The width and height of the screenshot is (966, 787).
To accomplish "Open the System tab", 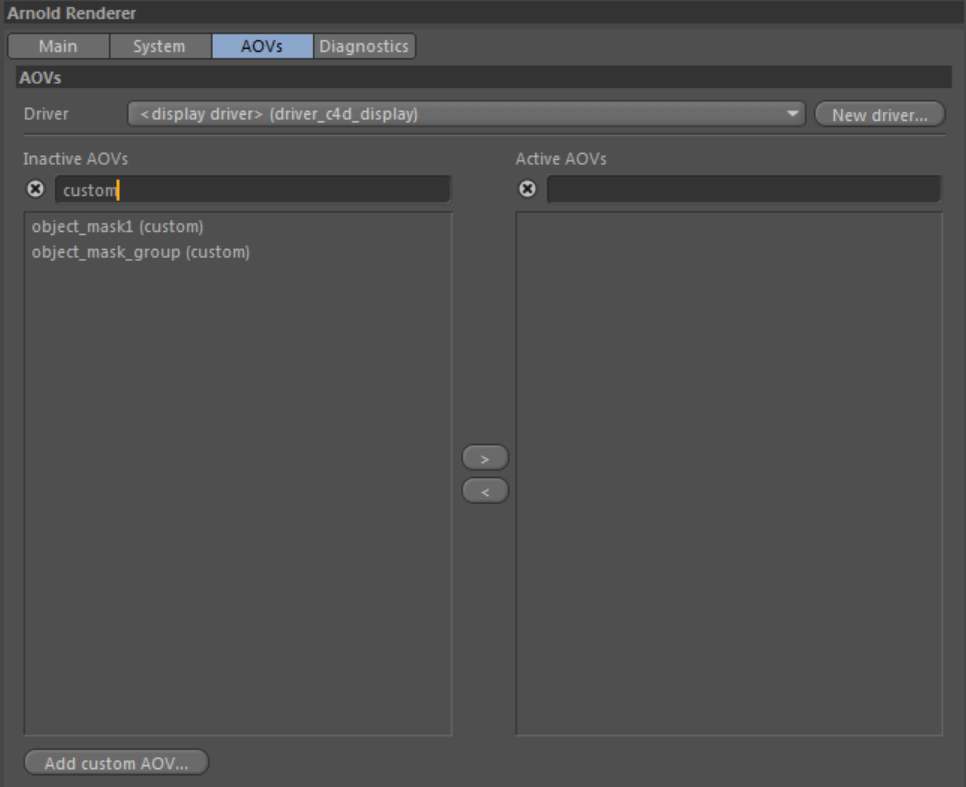I will (x=160, y=46).
